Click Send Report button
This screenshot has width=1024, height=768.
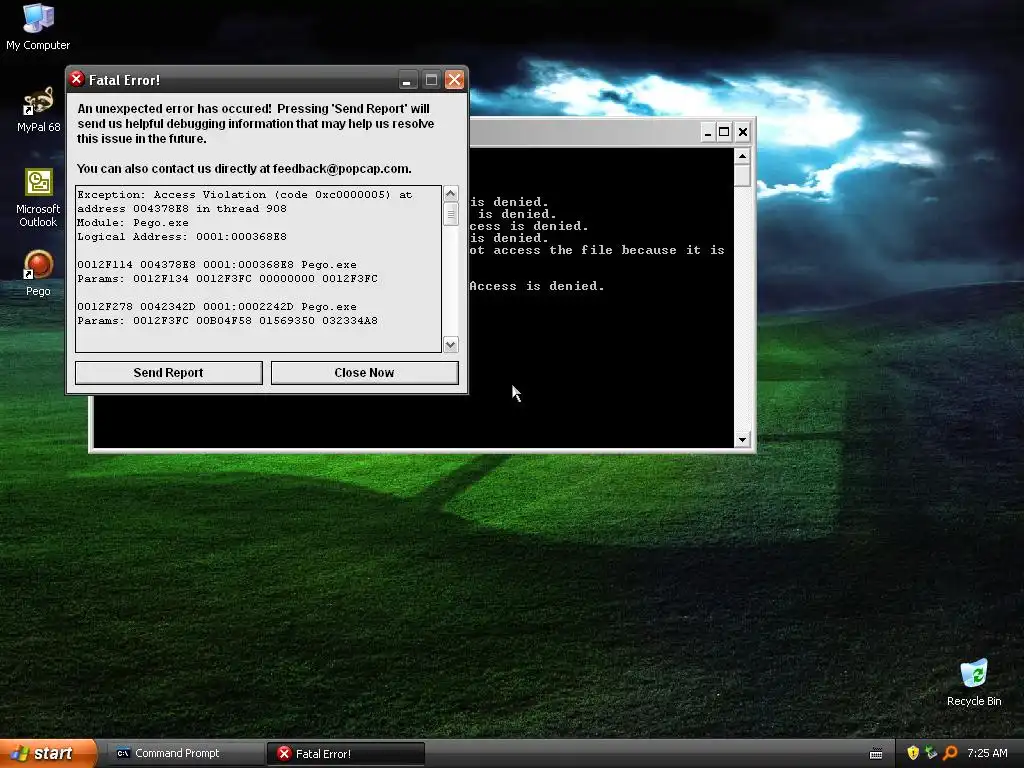click(x=168, y=373)
